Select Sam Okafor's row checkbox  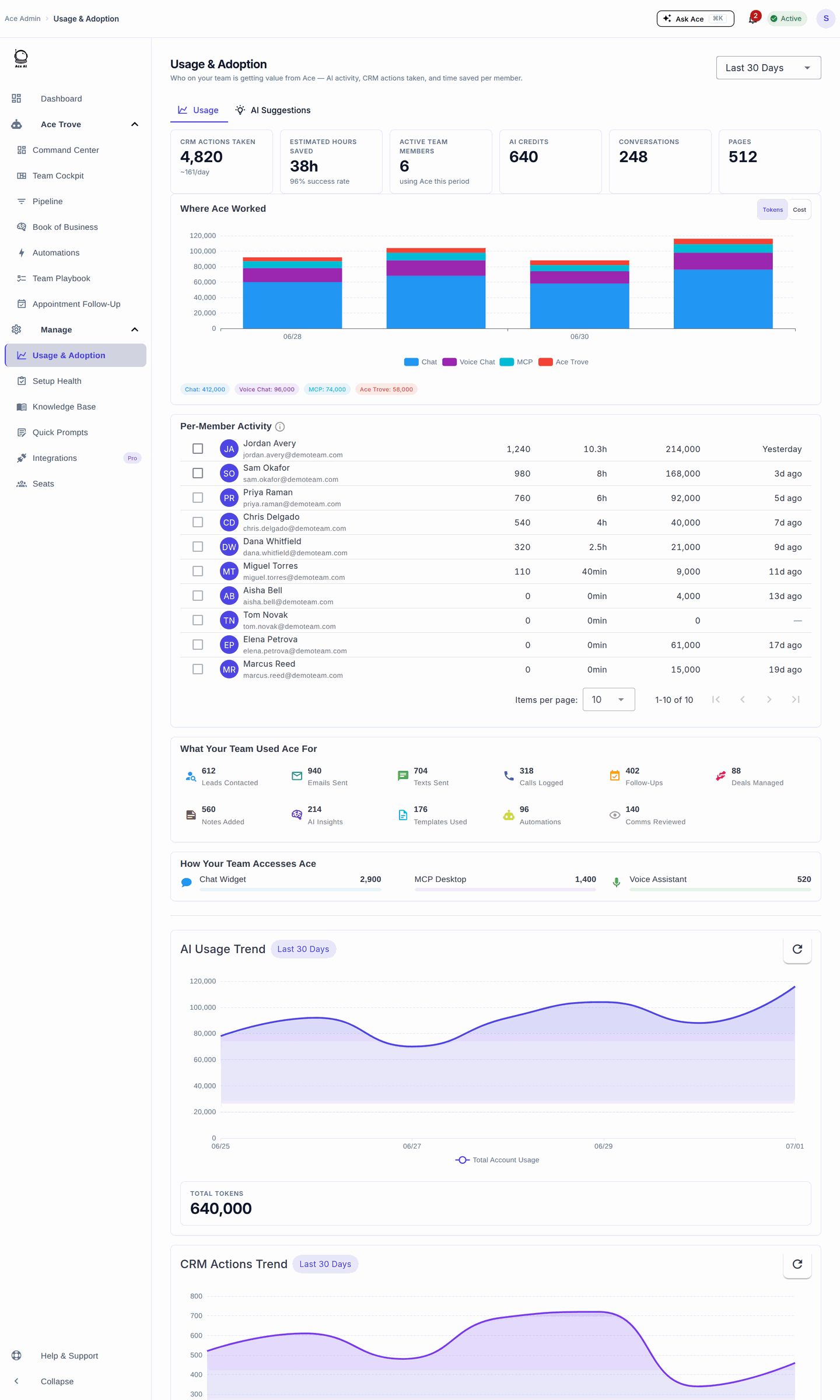[198, 473]
